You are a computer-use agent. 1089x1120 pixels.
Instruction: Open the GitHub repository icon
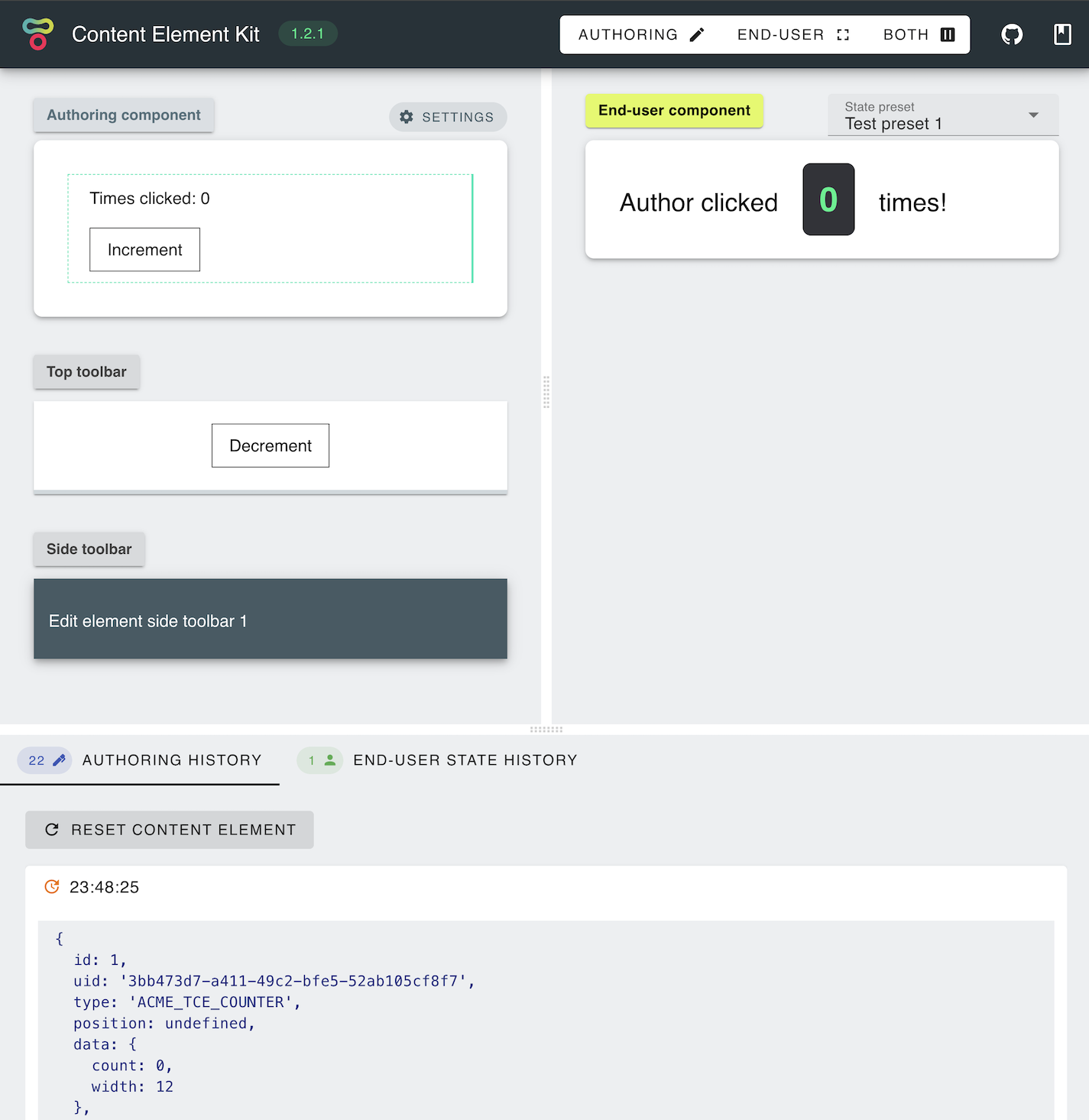1012,34
